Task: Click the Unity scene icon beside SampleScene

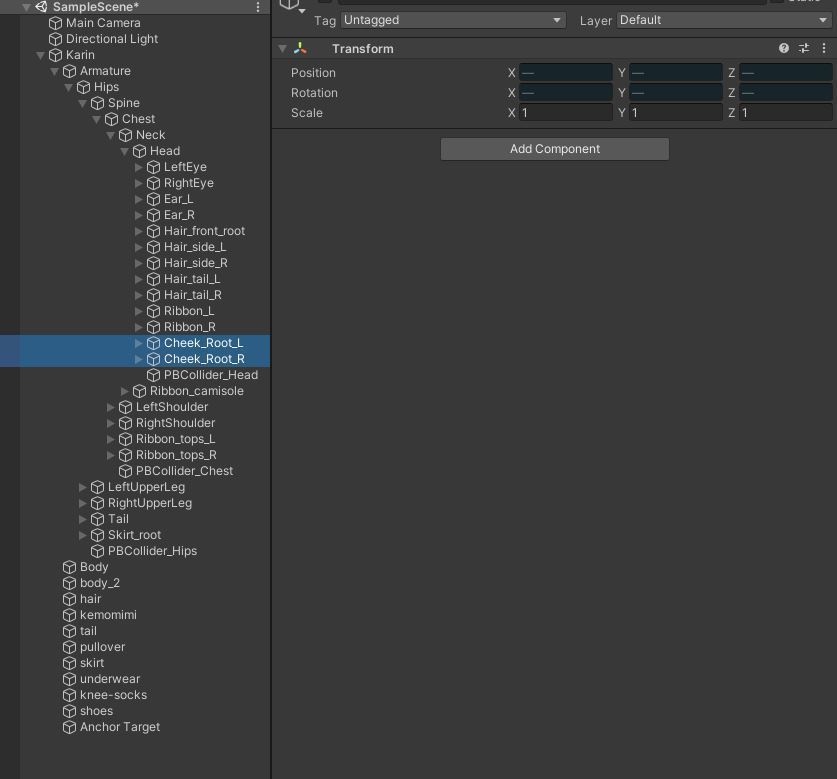Action: (41, 7)
